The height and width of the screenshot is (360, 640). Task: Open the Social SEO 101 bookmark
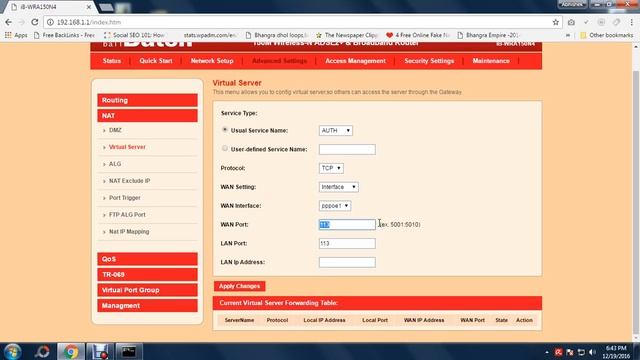(x=134, y=35)
